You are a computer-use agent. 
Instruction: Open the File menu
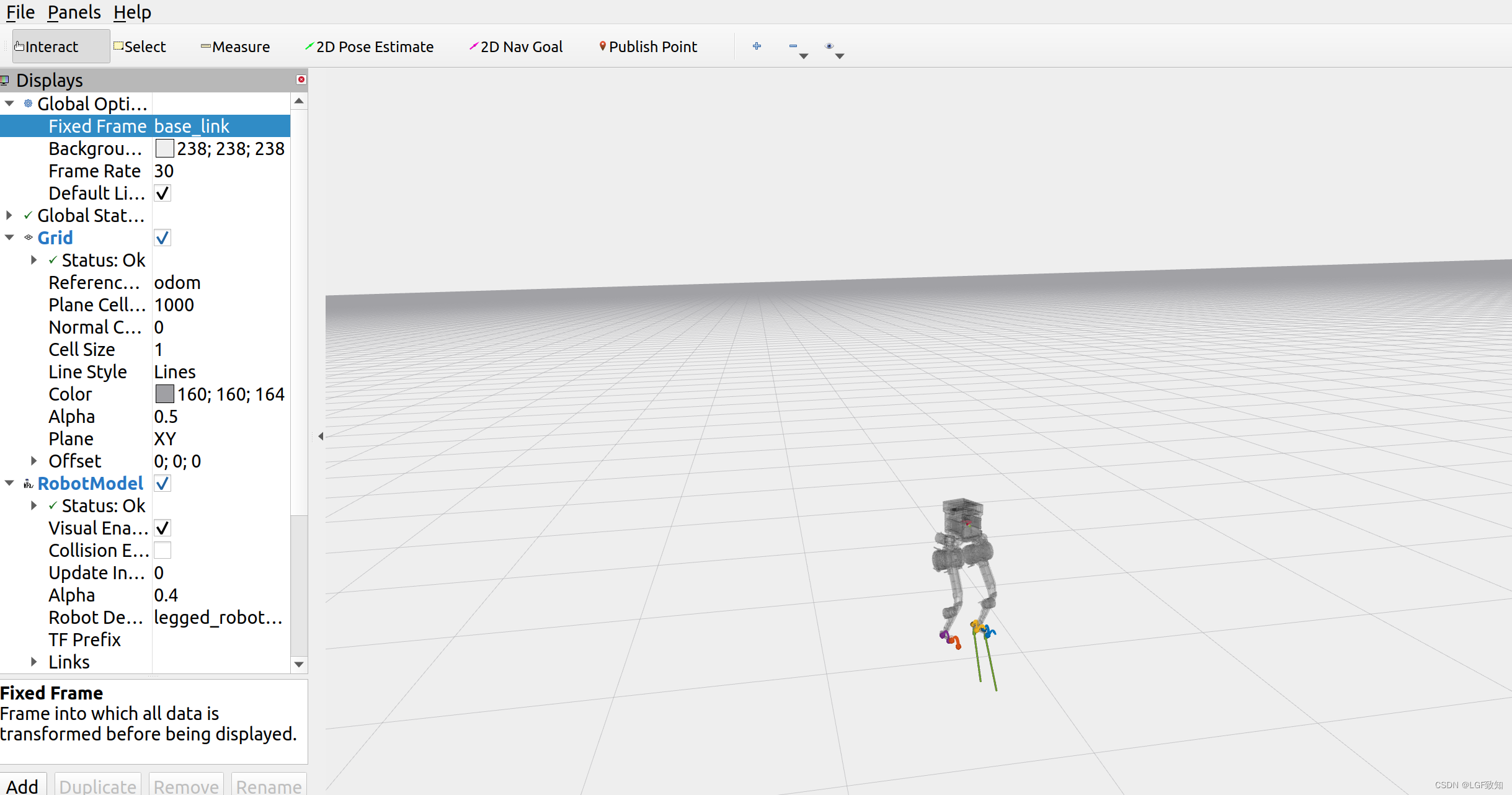point(20,12)
